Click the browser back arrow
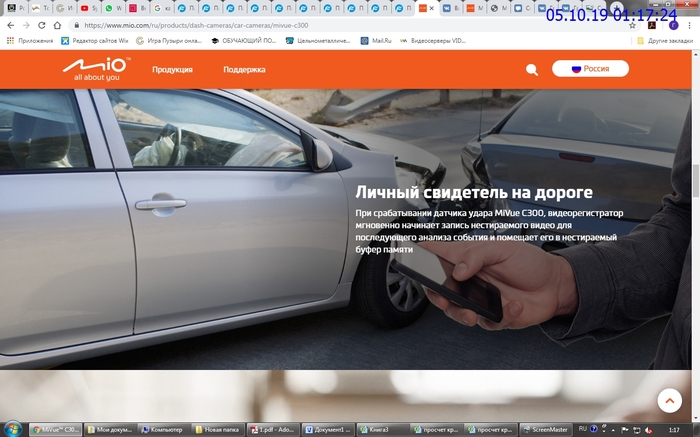 pos(10,25)
